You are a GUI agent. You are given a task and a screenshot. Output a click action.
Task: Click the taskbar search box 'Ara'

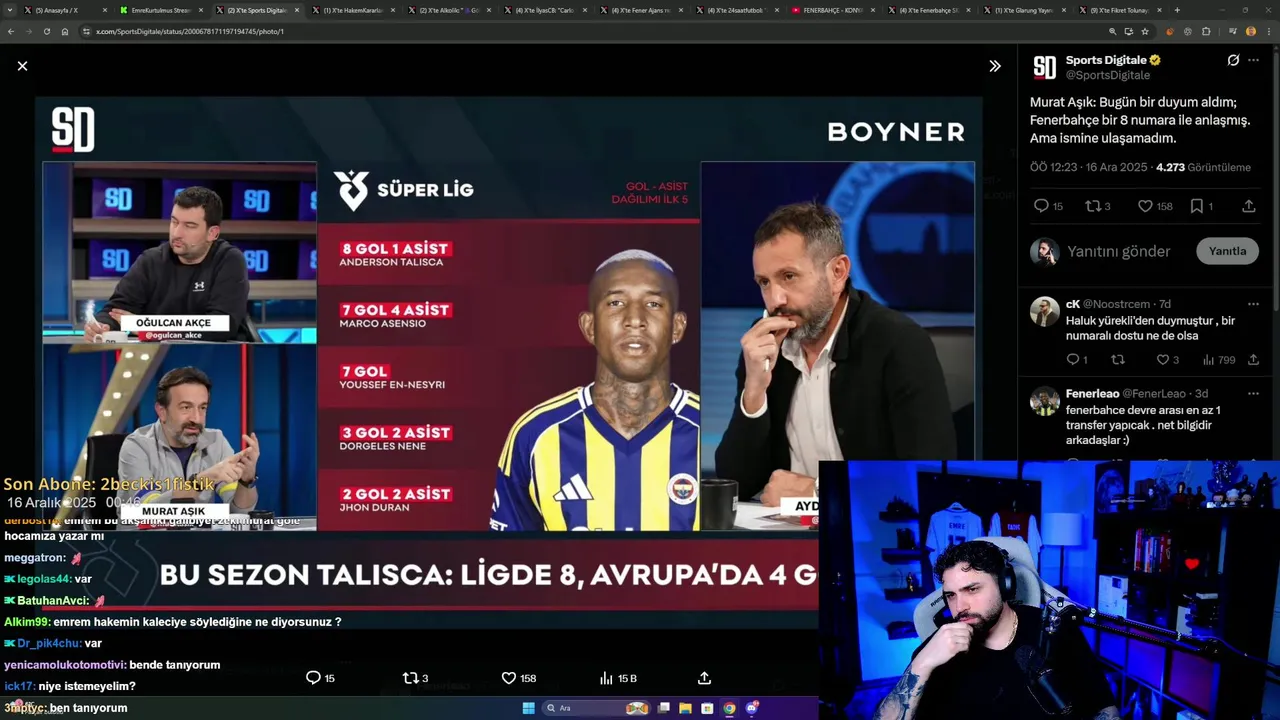click(x=596, y=708)
